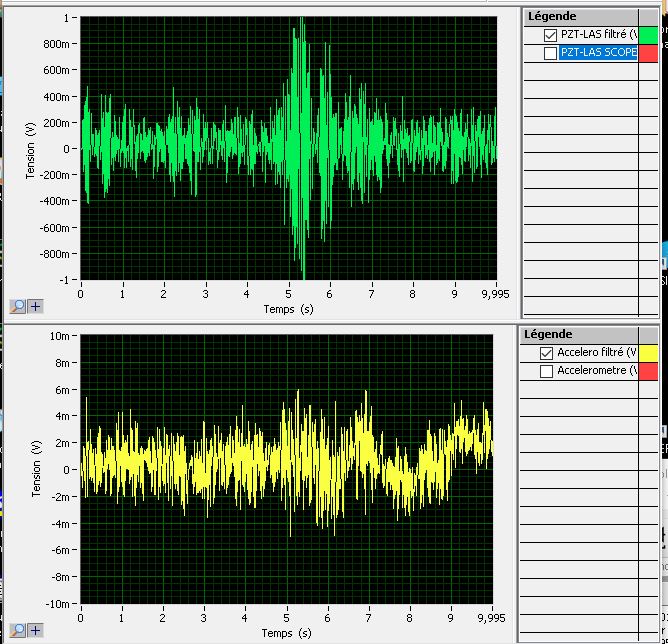The image size is (668, 644).
Task: Enable the PZT-LAS SCOPE plot checkbox
Action: (x=550, y=53)
